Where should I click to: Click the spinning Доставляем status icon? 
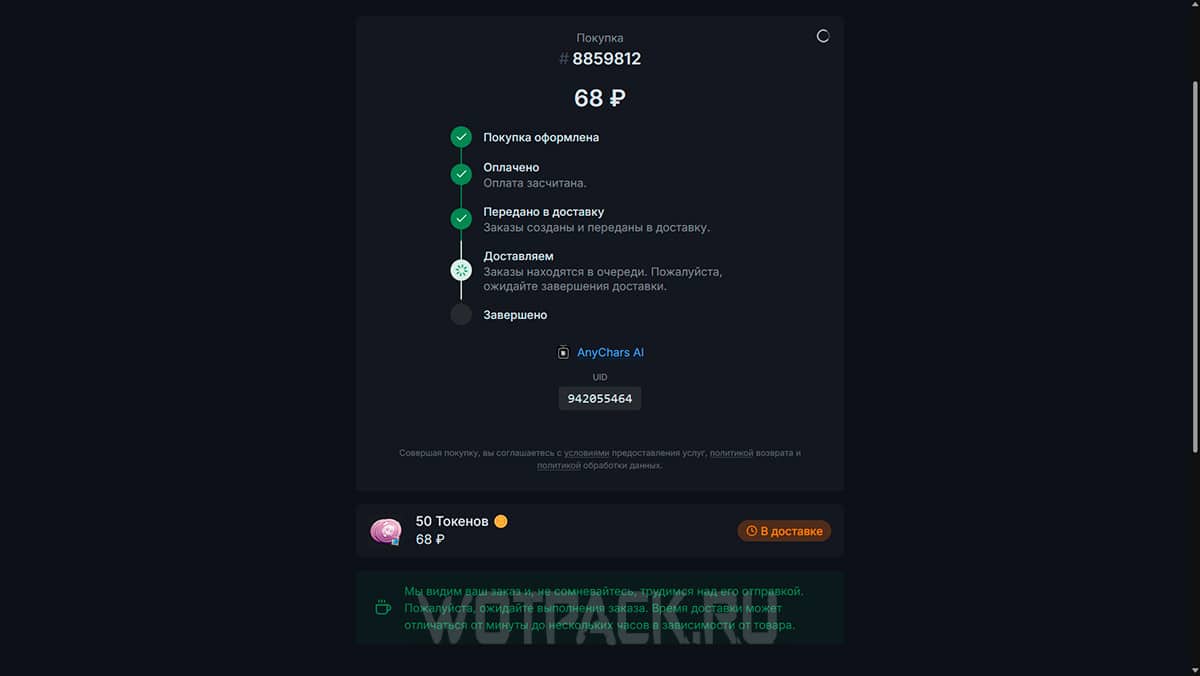pyautogui.click(x=461, y=270)
